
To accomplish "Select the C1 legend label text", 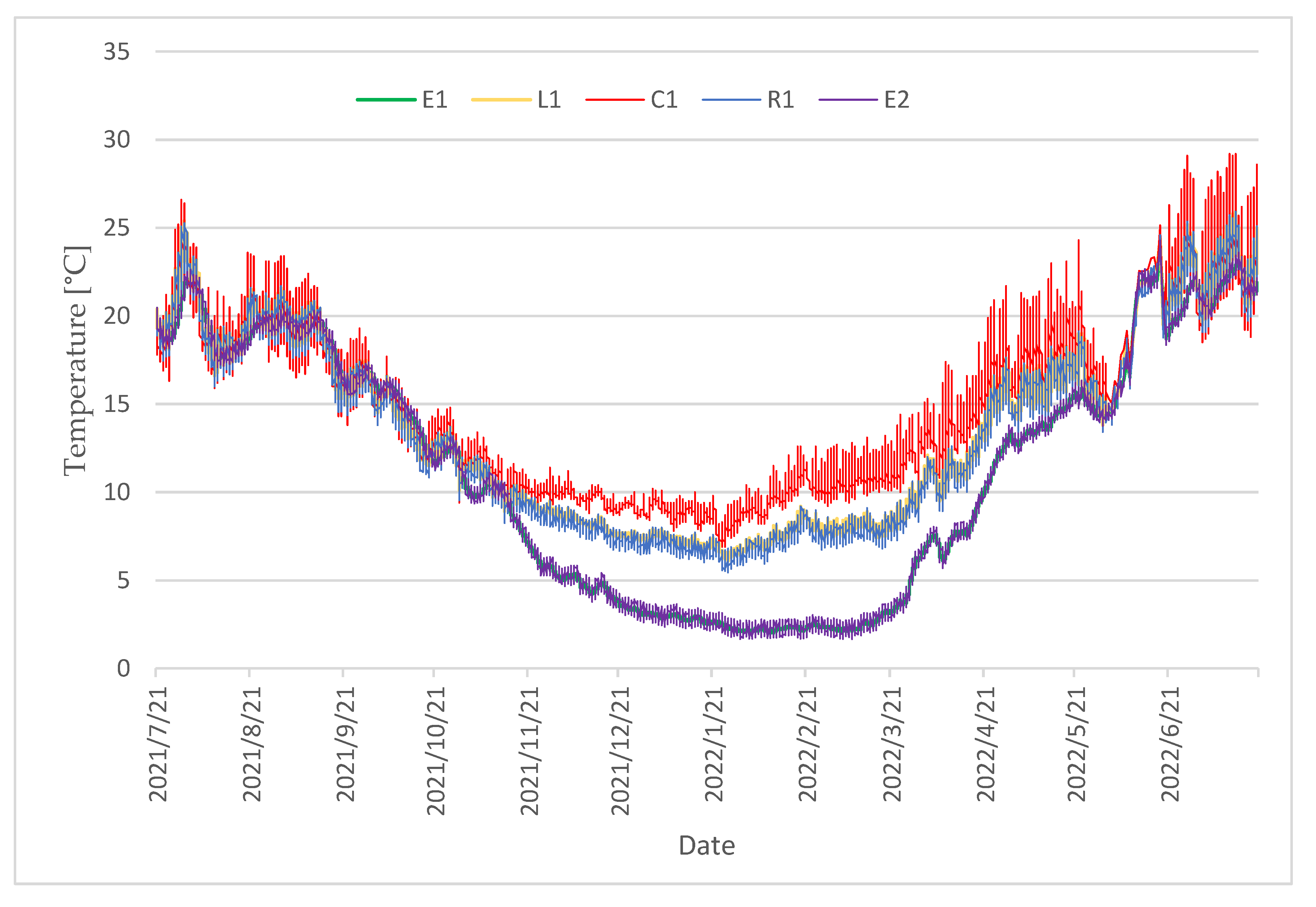I will 664,100.
